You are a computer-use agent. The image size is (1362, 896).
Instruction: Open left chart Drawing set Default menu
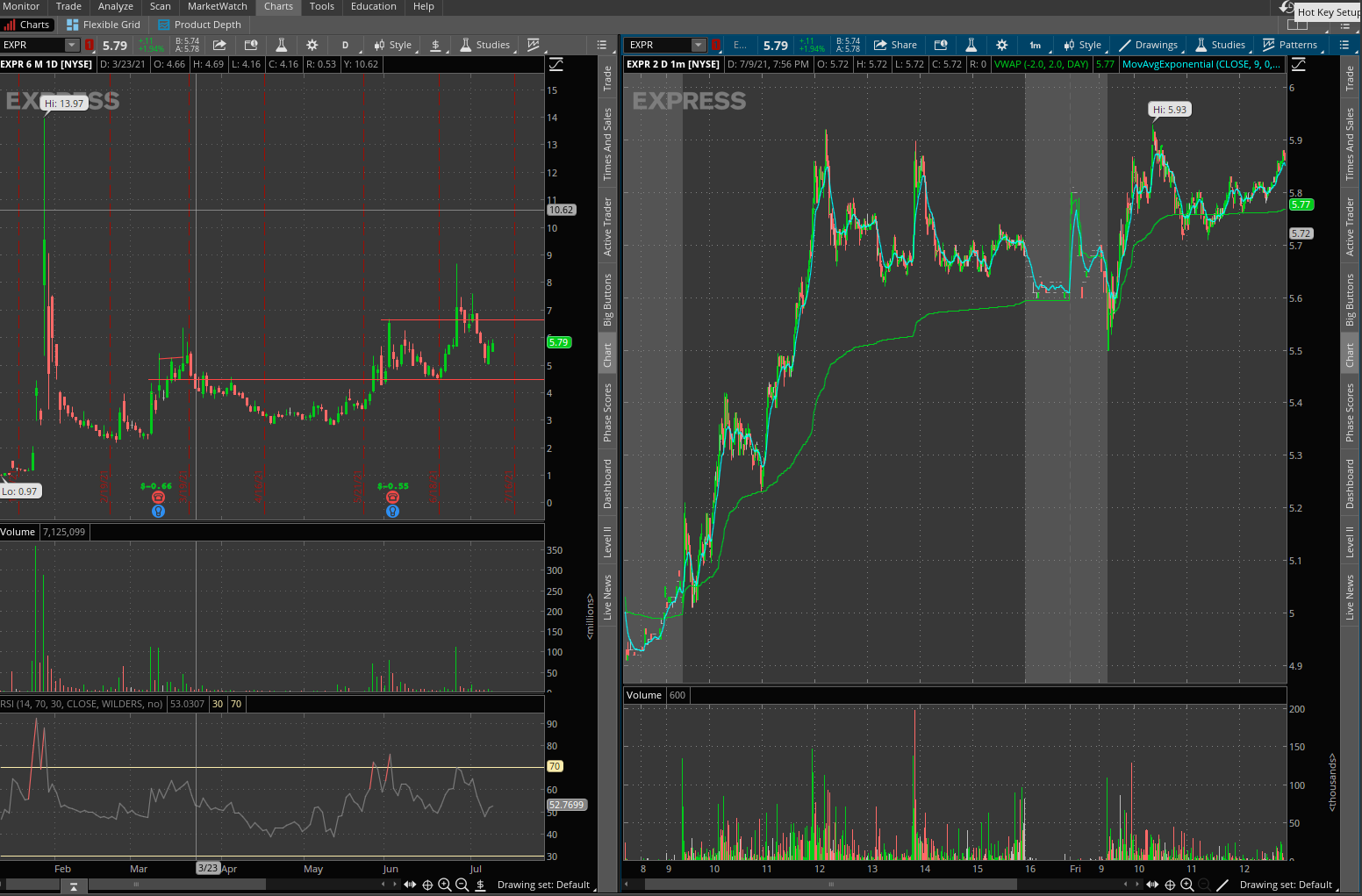543,885
